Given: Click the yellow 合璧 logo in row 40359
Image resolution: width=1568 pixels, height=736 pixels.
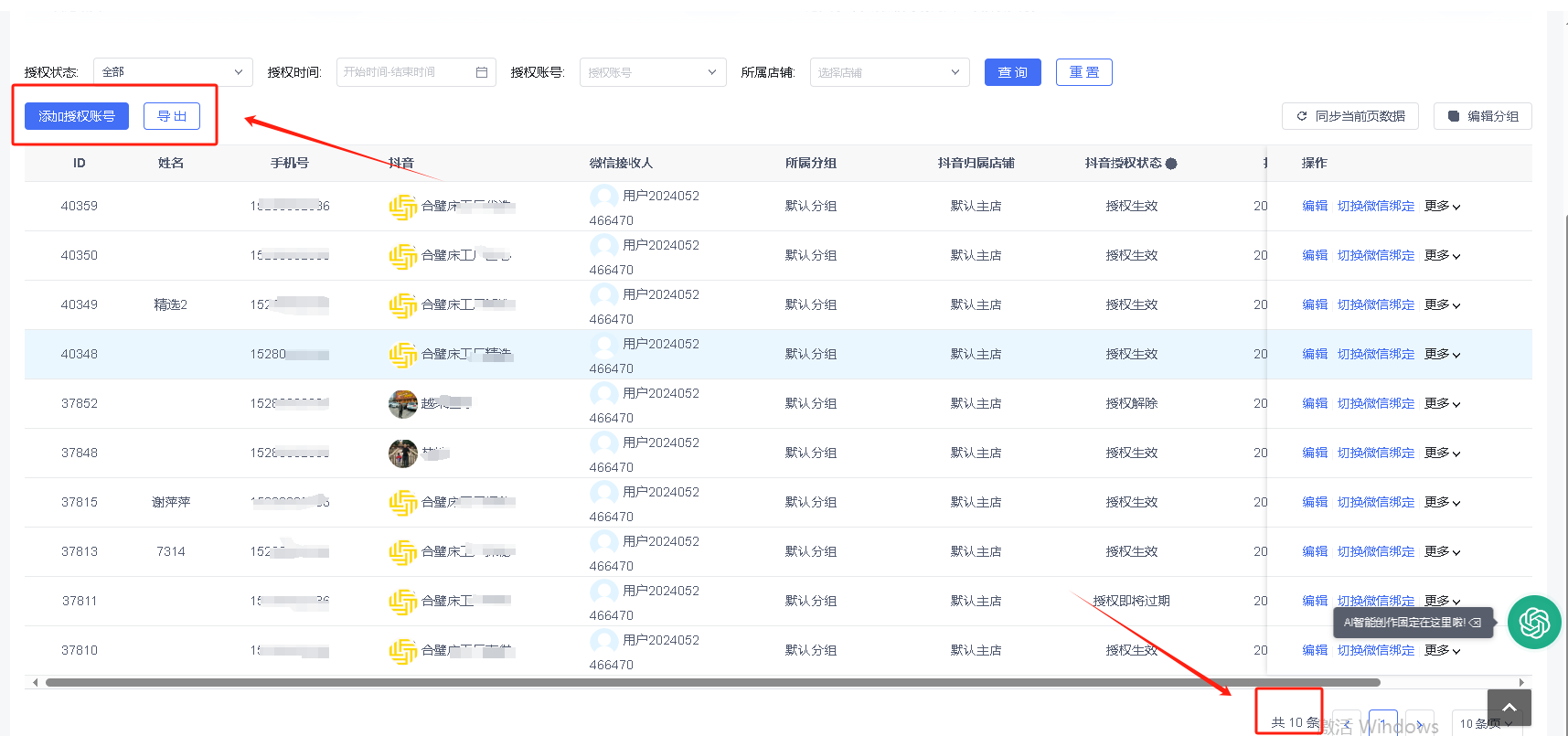Looking at the screenshot, I should pos(402,207).
